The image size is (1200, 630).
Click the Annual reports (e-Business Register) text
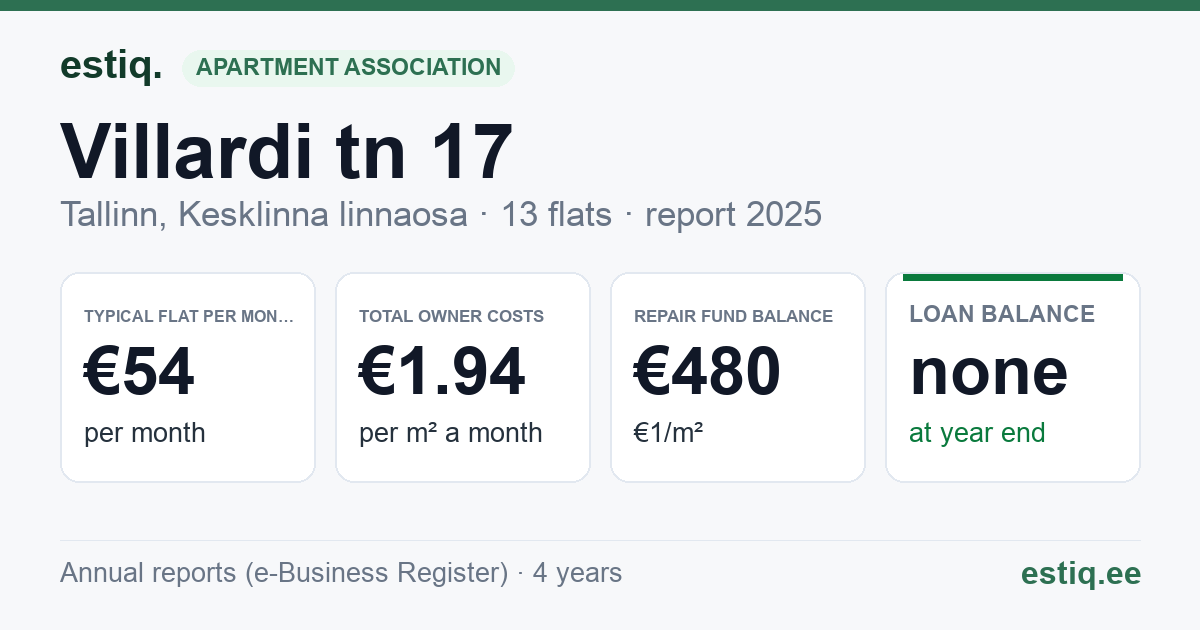pos(284,573)
